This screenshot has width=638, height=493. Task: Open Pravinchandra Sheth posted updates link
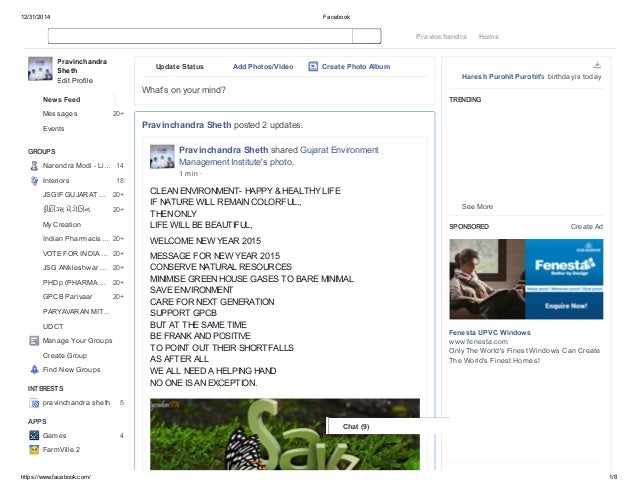coord(186,125)
